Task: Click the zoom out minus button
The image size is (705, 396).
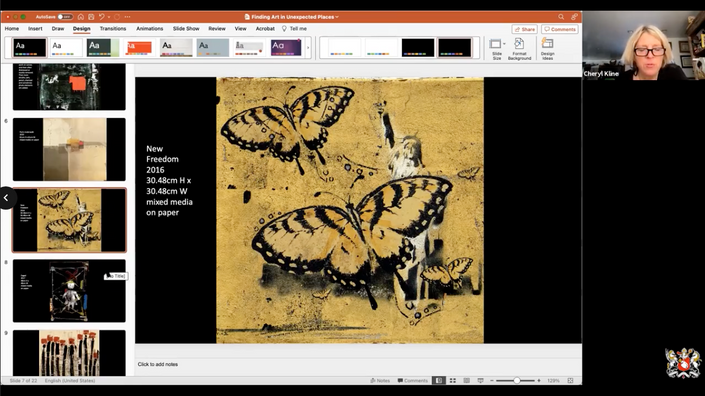Action: pyautogui.click(x=492, y=380)
